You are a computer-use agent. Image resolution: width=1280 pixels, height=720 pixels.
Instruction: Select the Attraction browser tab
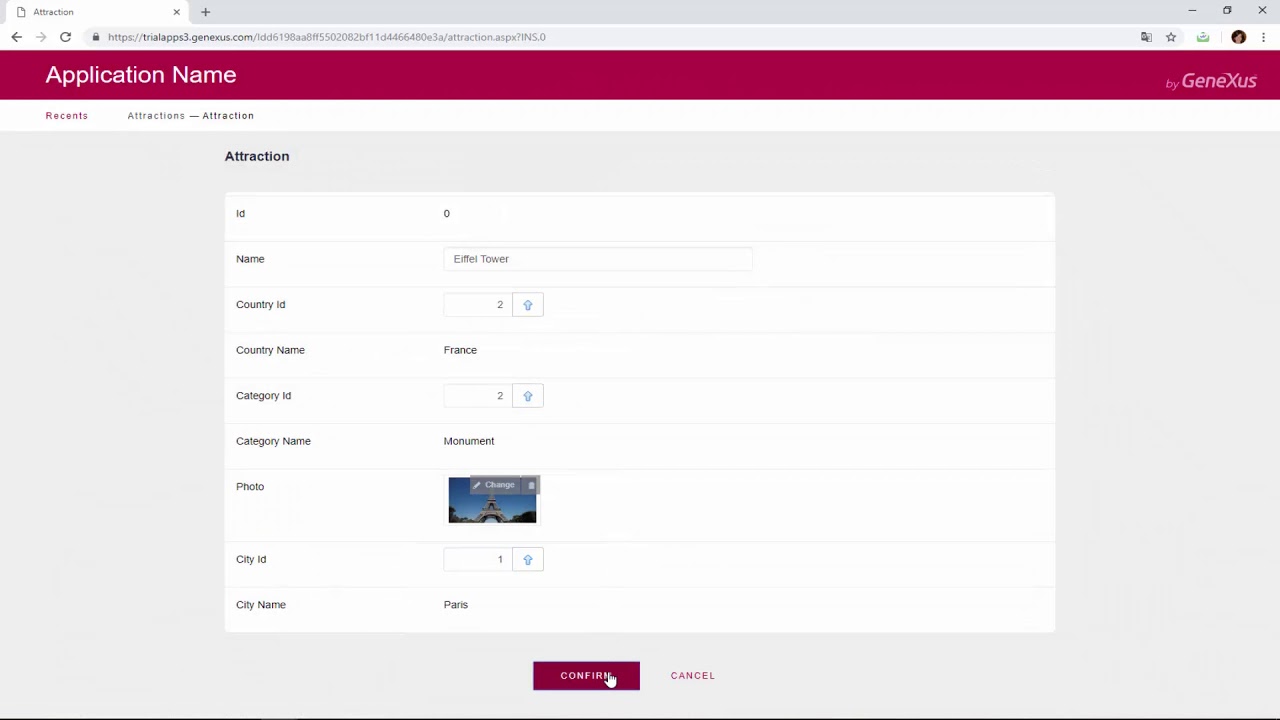pos(97,12)
